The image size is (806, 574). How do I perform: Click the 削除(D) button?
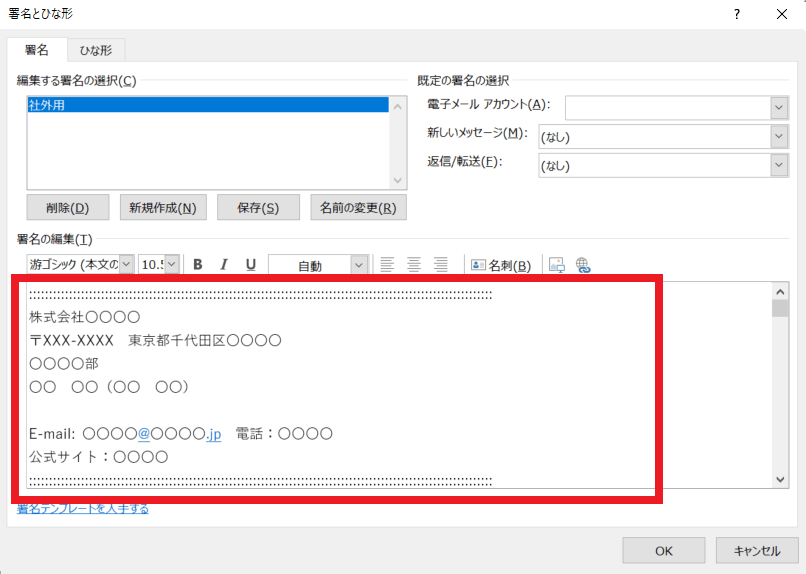coord(67,208)
